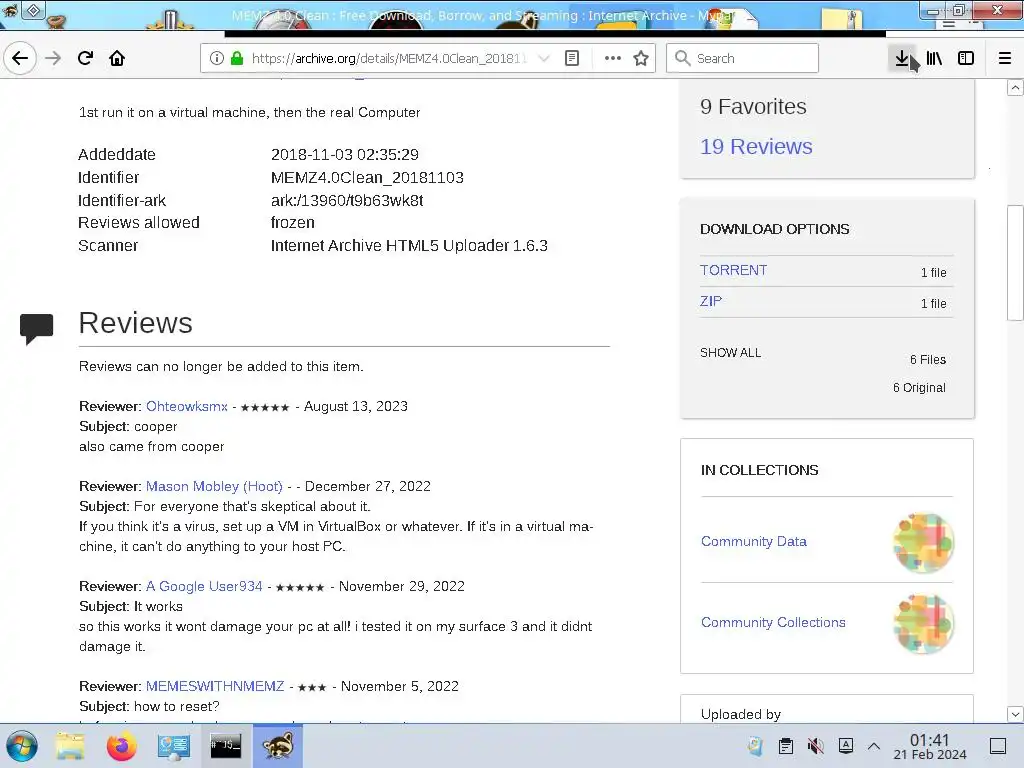Open the clipboard tray icon
1024x768 pixels.
tap(786, 746)
